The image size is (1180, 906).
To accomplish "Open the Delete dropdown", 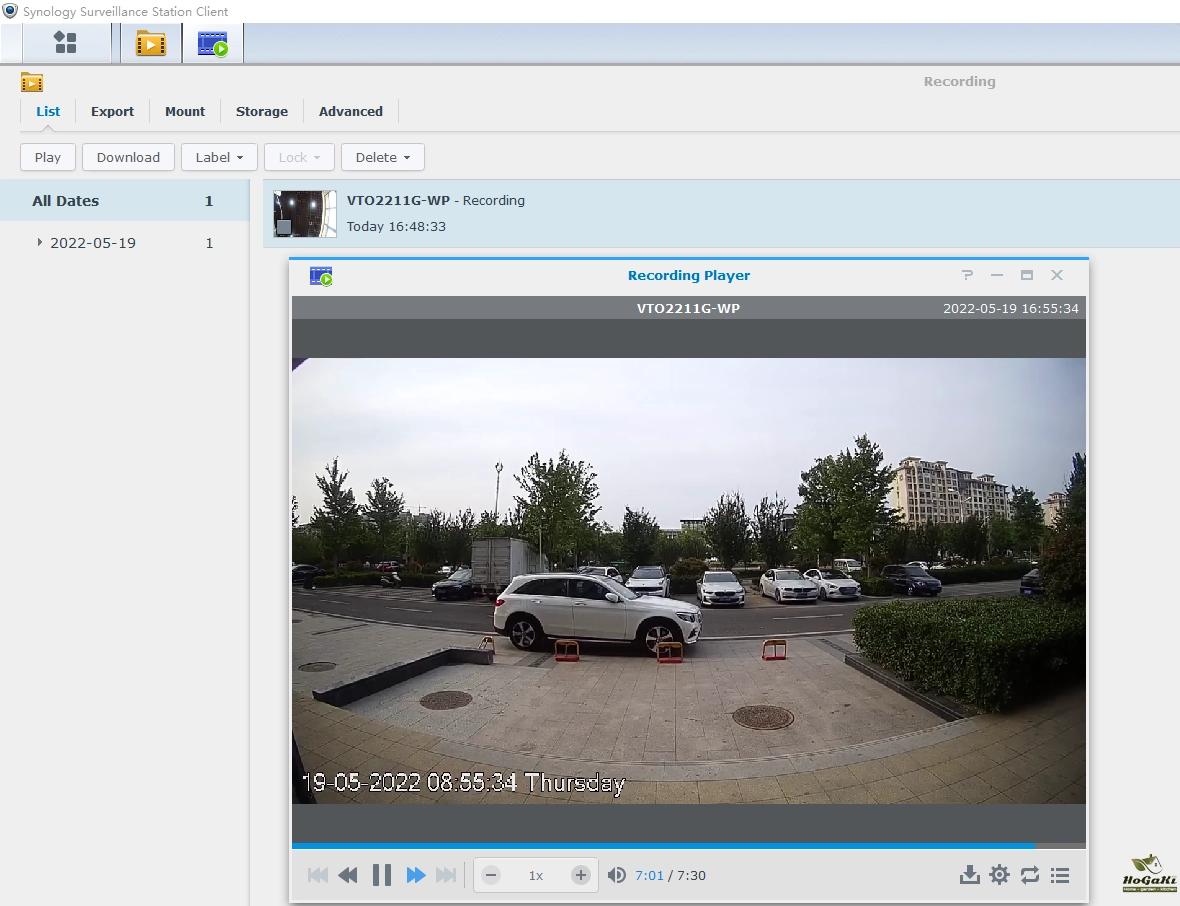I will click(x=382, y=157).
